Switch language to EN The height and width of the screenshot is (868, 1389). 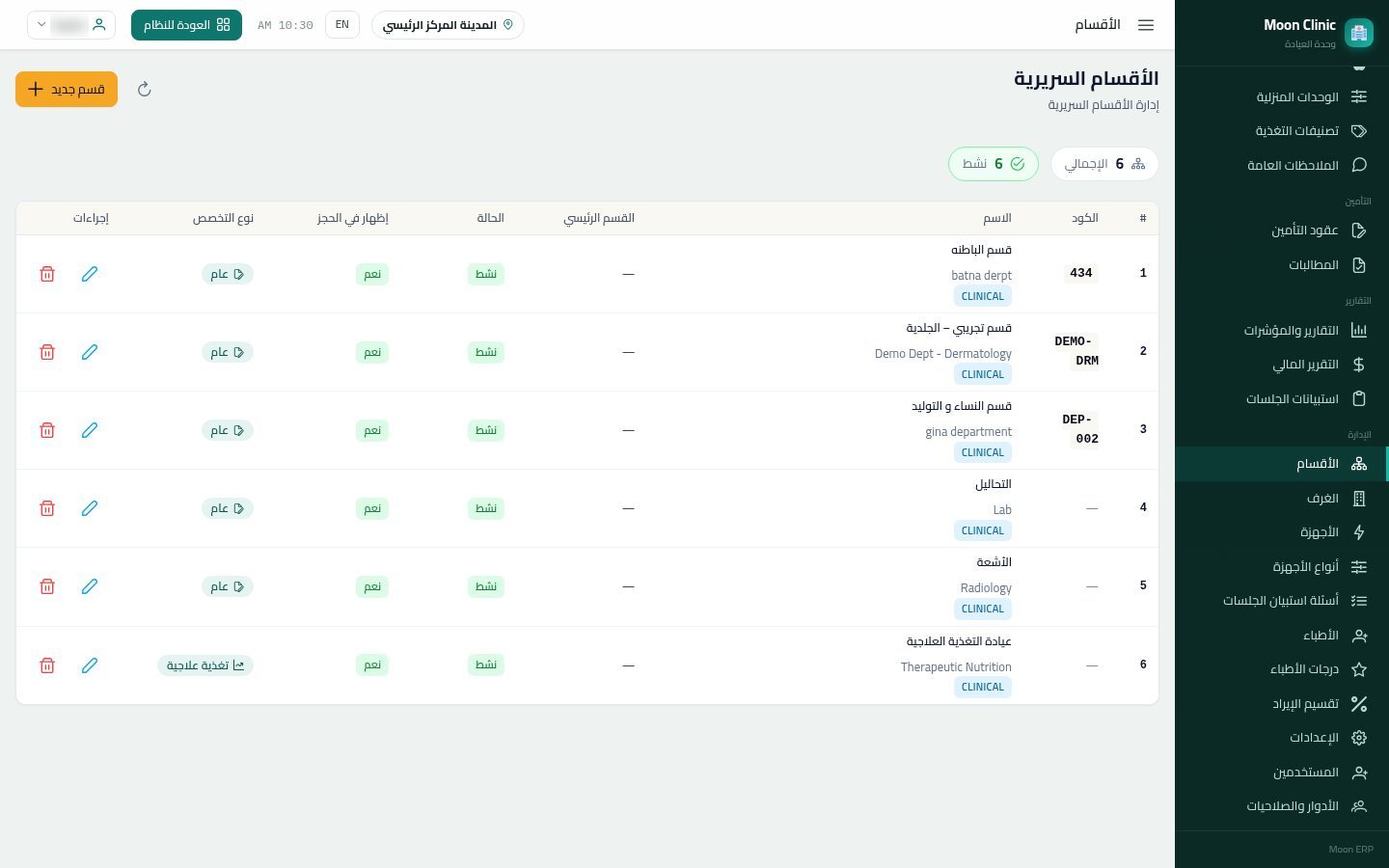tap(342, 25)
